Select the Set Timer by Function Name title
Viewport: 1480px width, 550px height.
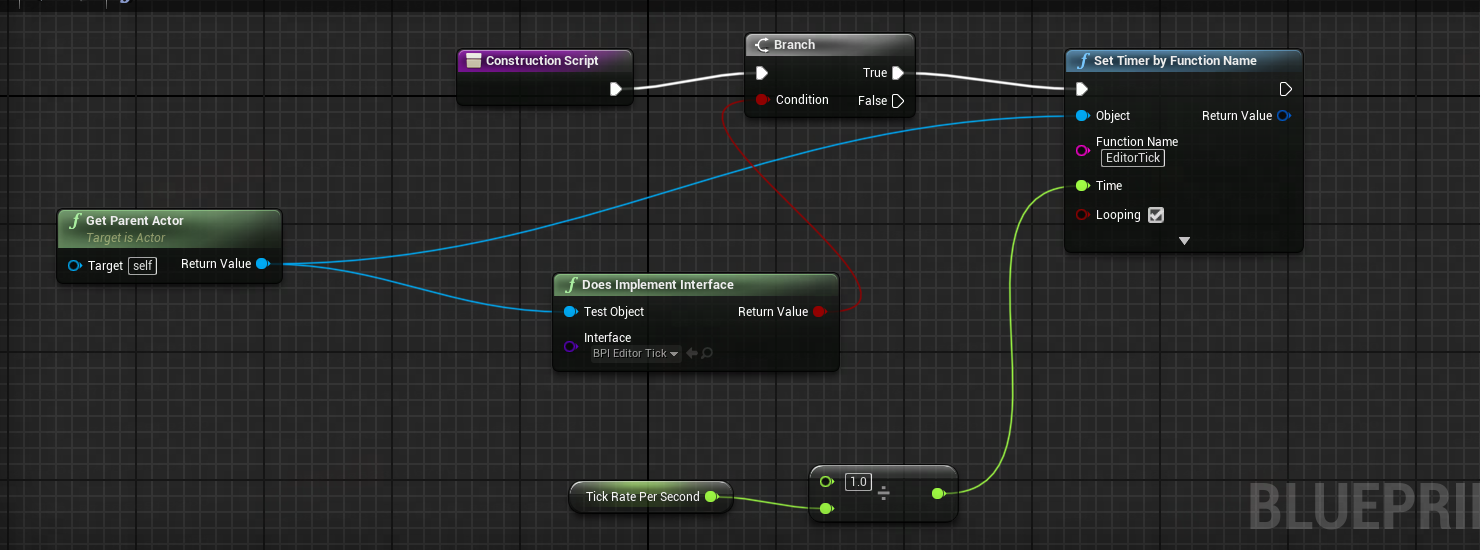pyautogui.click(x=1175, y=61)
